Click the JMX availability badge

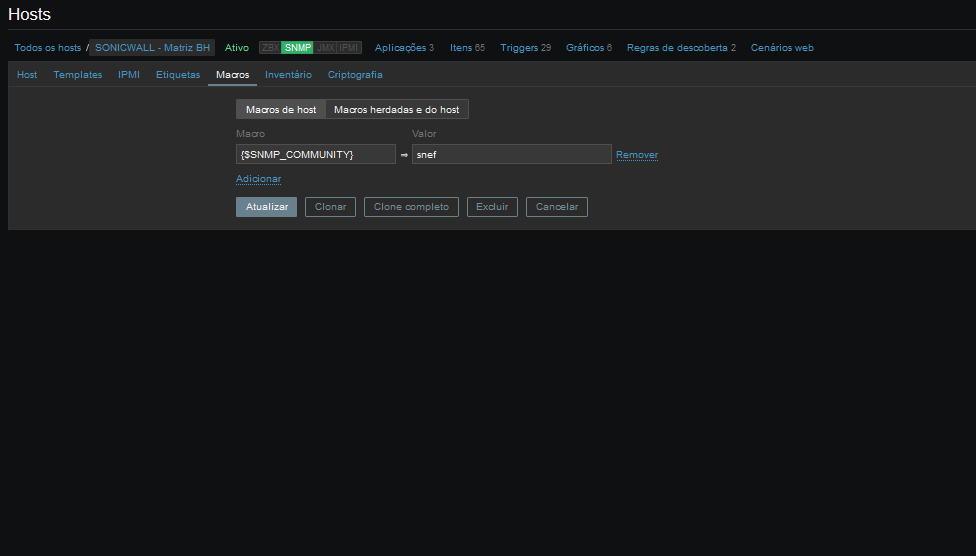pyautogui.click(x=325, y=48)
